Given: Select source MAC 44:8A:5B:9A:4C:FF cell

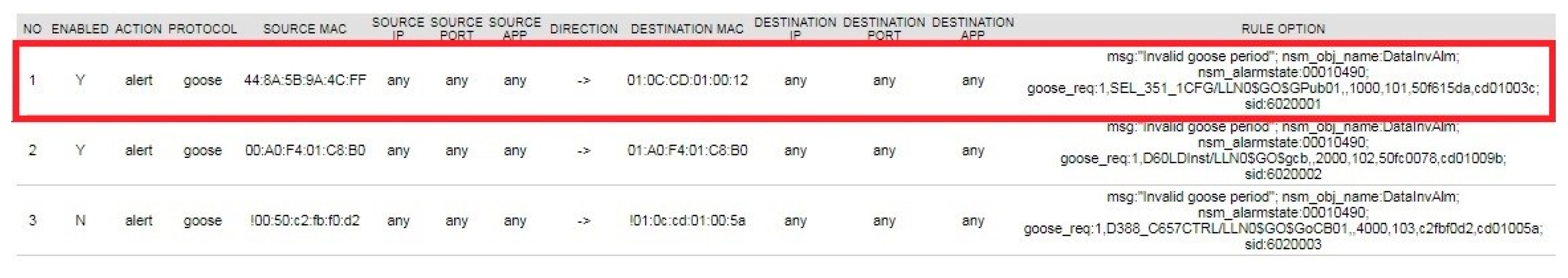Looking at the screenshot, I should click(x=305, y=80).
